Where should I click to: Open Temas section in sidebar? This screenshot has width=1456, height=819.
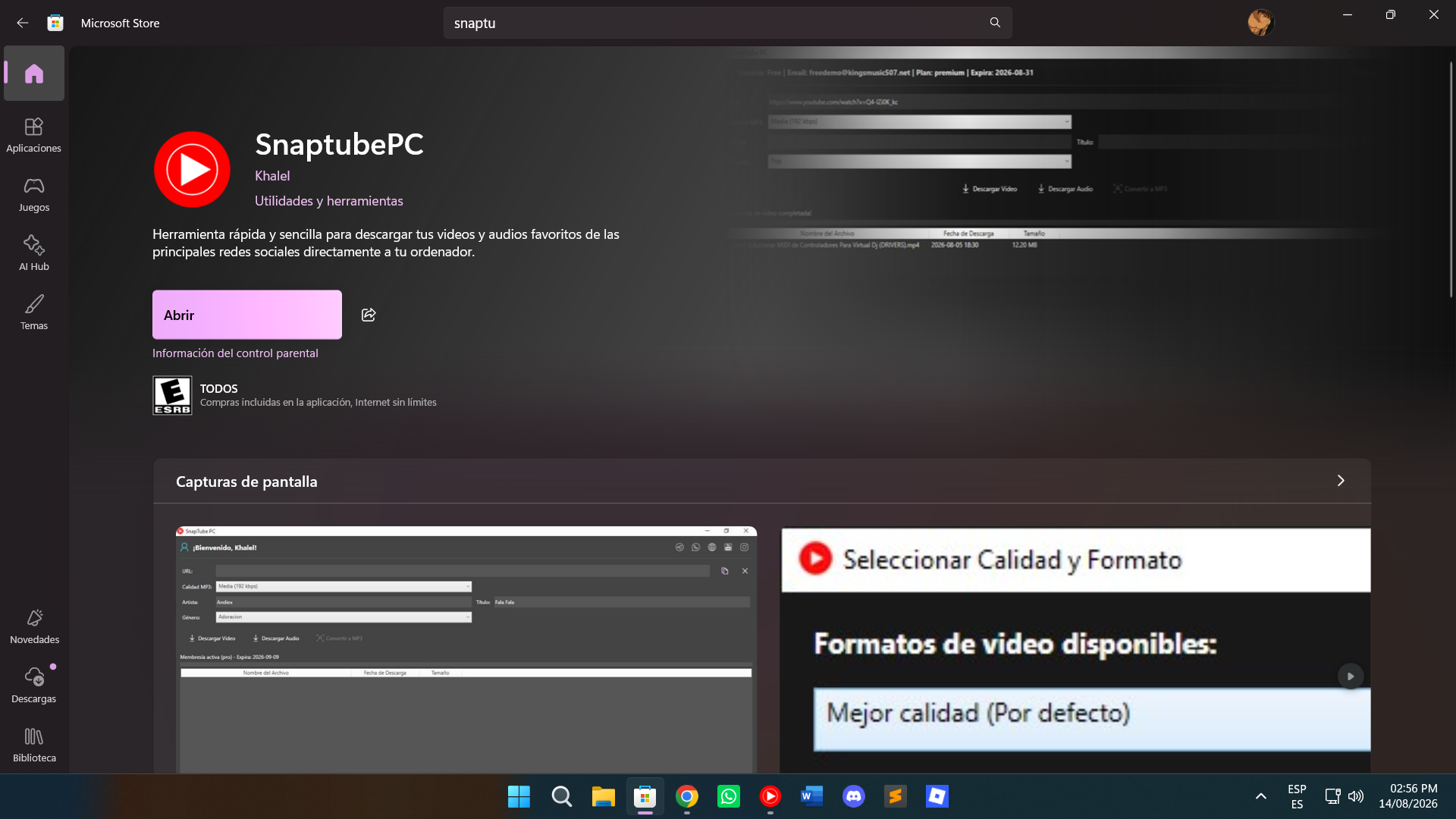coord(34,313)
